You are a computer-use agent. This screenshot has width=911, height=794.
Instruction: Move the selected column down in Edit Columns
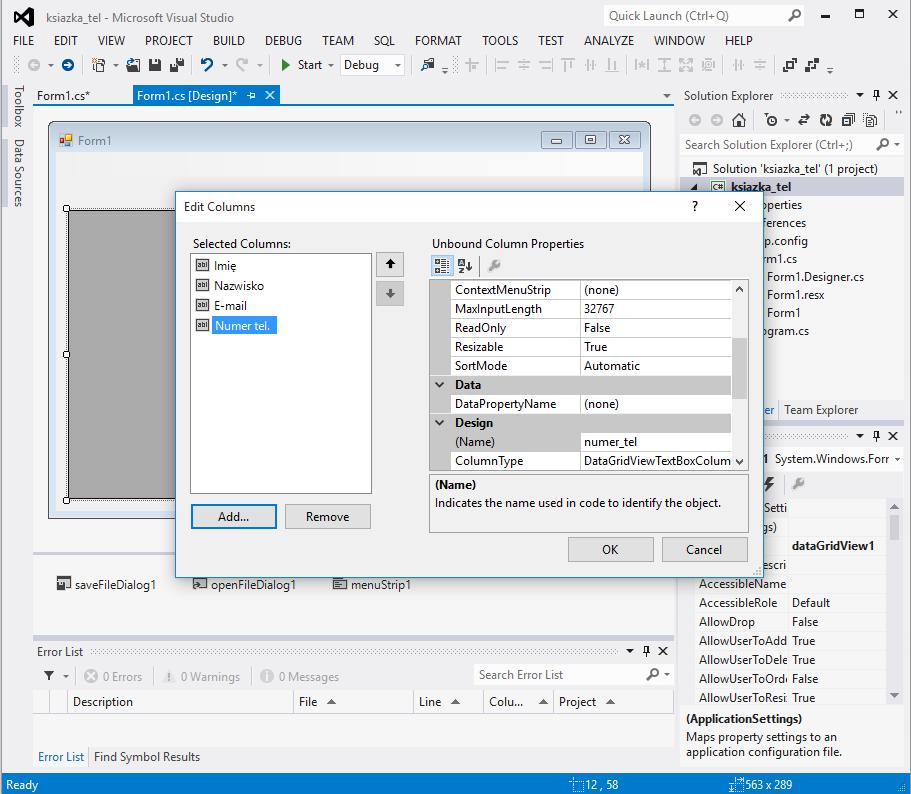[x=390, y=294]
